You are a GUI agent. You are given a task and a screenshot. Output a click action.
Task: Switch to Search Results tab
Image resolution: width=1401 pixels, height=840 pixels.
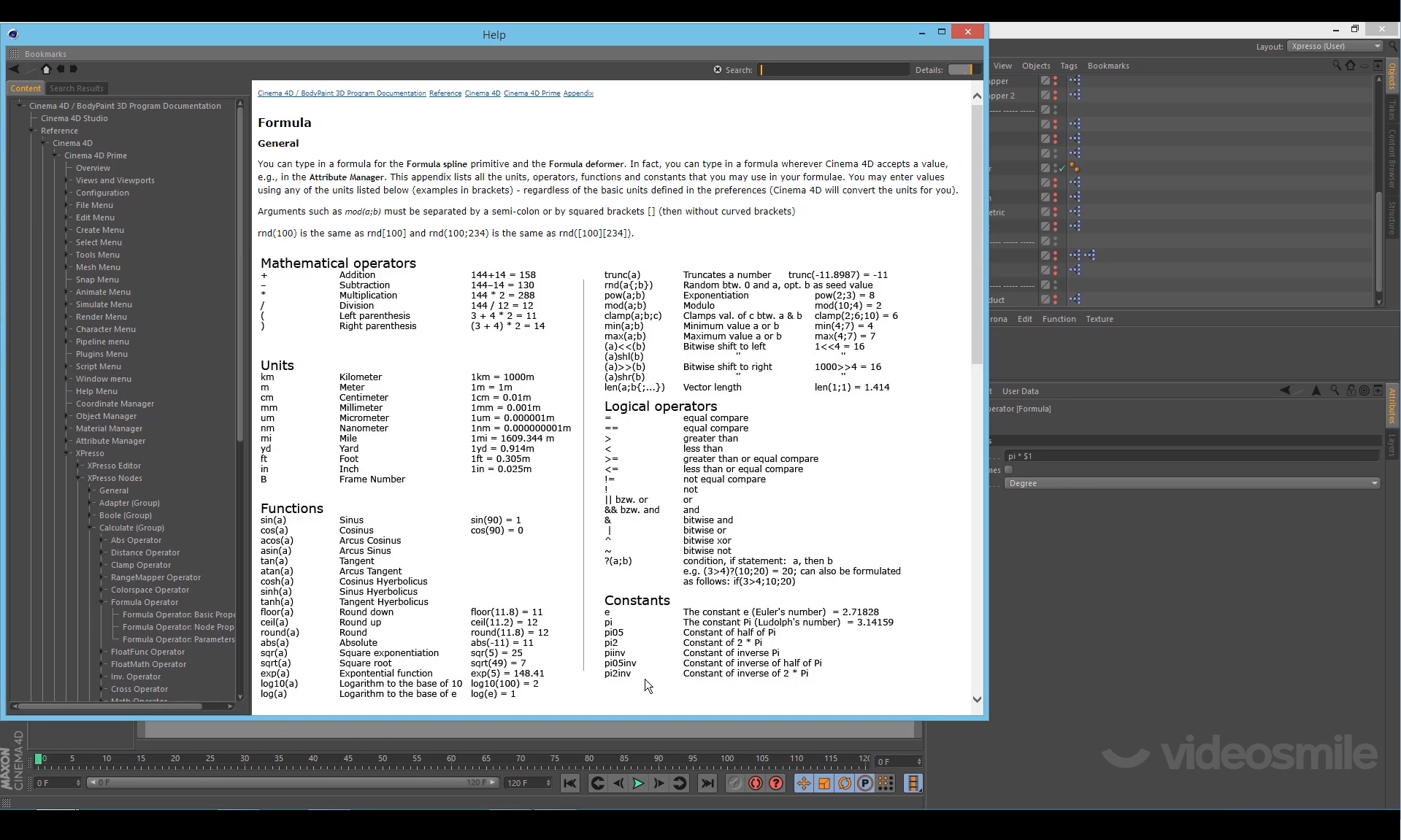point(77,88)
